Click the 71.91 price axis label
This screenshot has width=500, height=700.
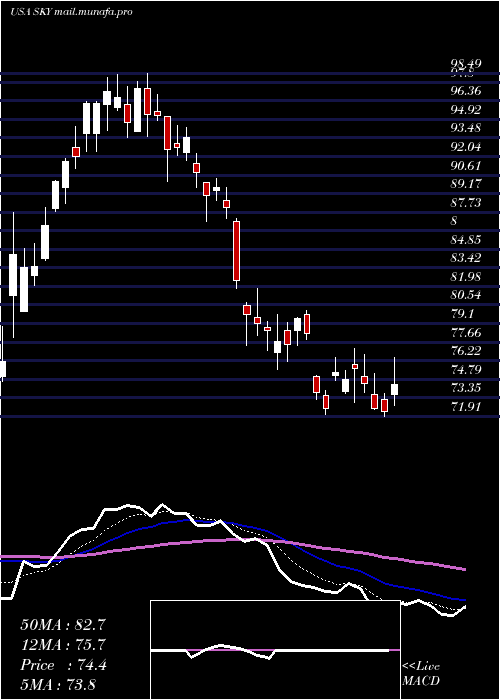pos(466,406)
